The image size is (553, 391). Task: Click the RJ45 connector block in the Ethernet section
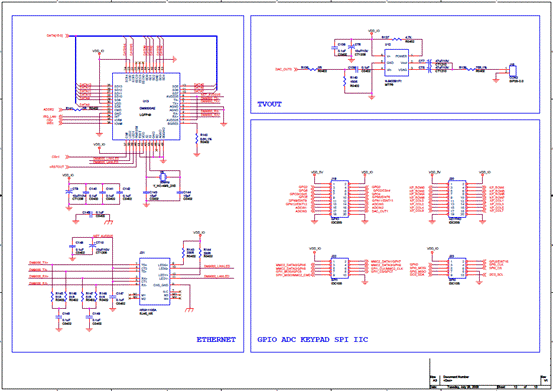[155, 281]
